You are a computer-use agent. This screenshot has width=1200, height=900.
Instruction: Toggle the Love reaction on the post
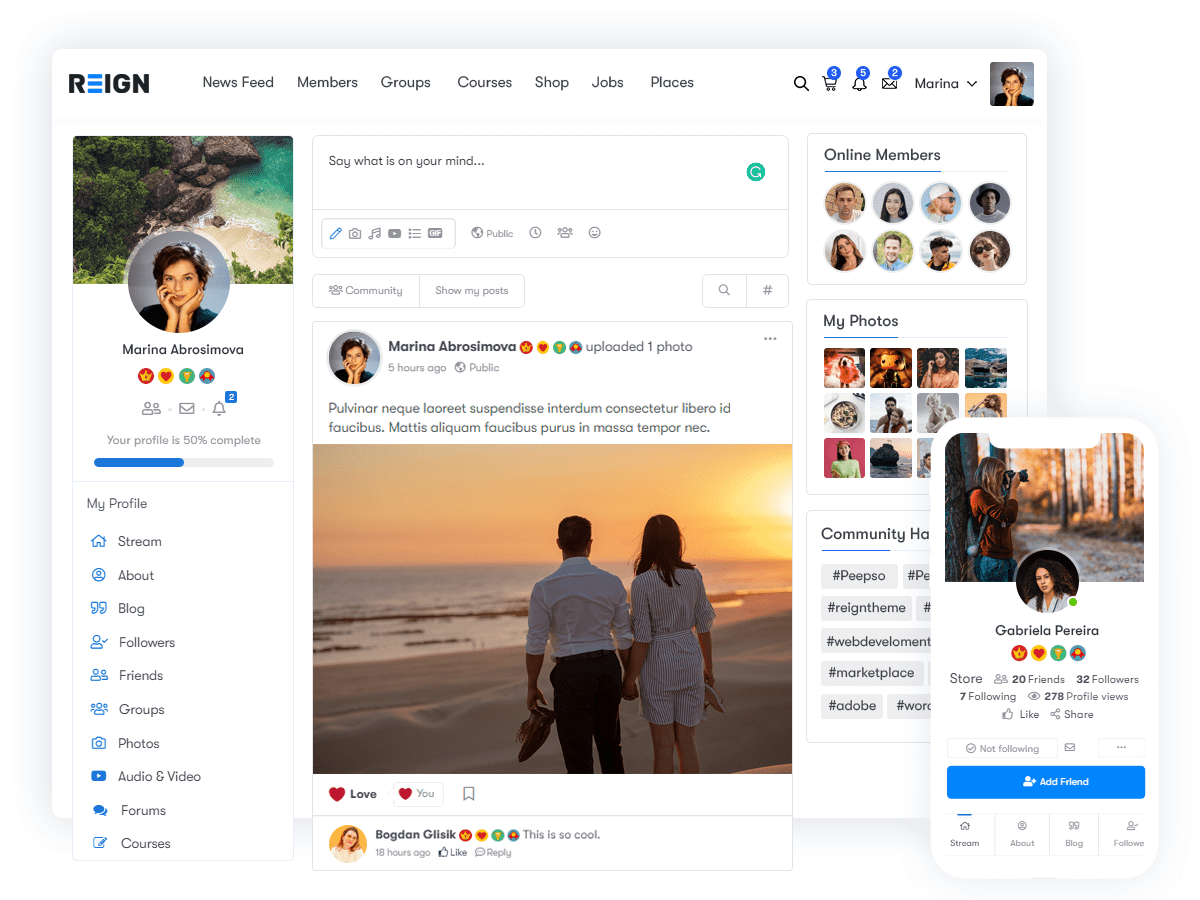click(353, 794)
